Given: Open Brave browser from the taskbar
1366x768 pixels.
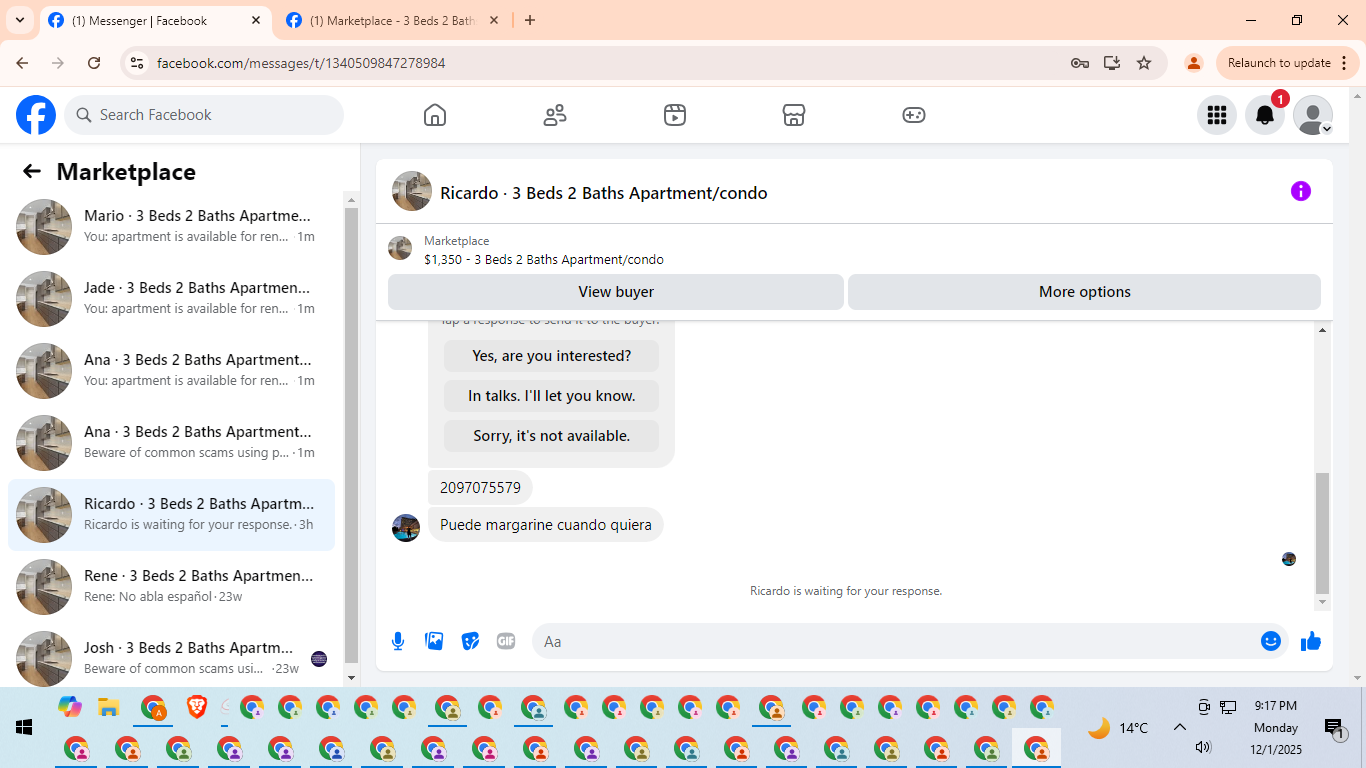Looking at the screenshot, I should coord(197,708).
